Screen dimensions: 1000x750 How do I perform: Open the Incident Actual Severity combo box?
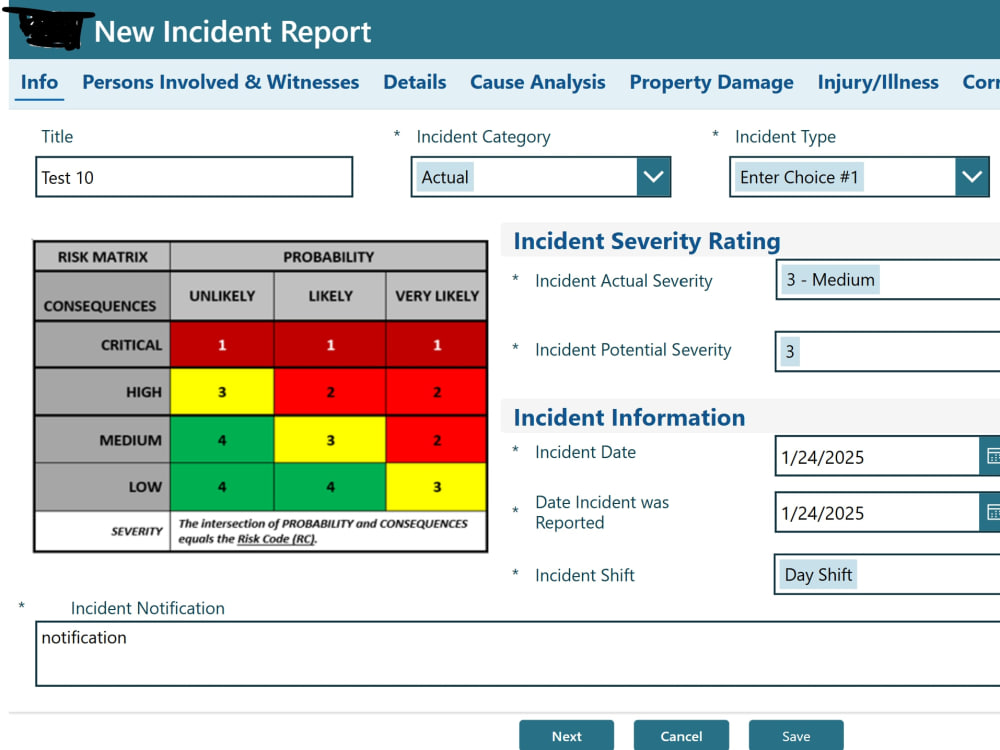[x=888, y=279]
